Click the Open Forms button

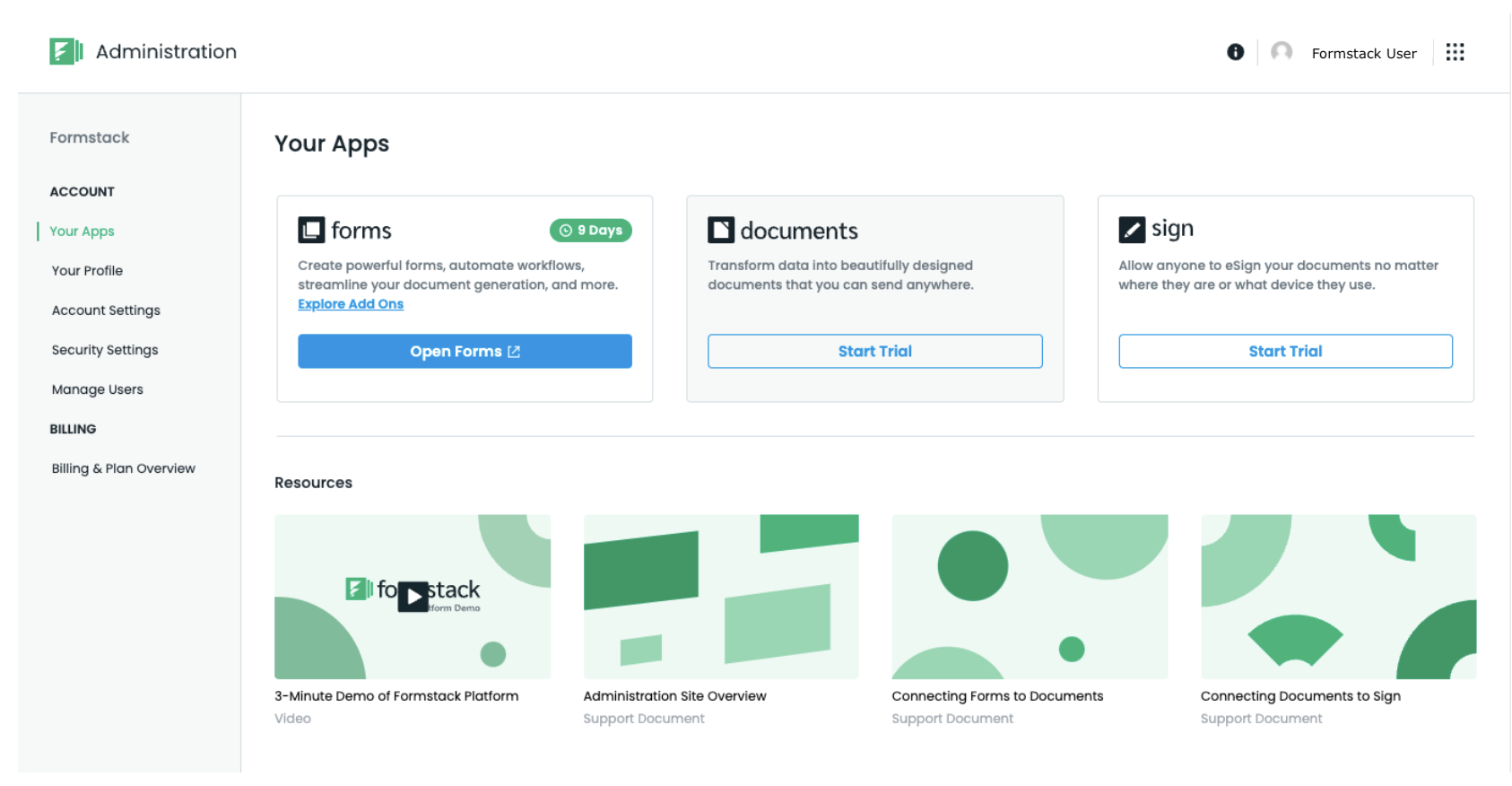[465, 352]
